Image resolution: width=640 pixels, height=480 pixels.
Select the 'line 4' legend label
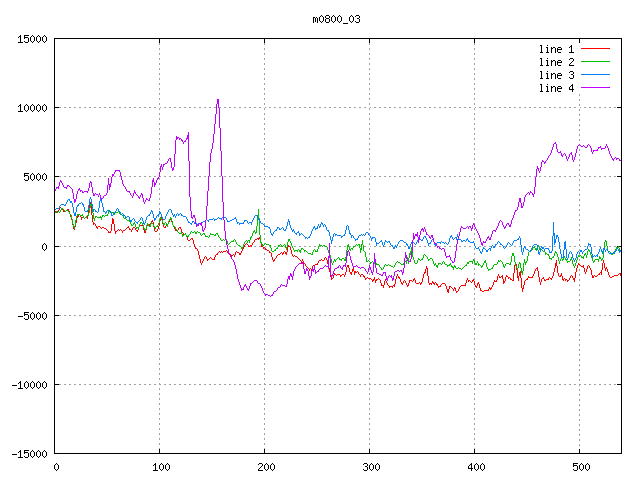click(557, 88)
